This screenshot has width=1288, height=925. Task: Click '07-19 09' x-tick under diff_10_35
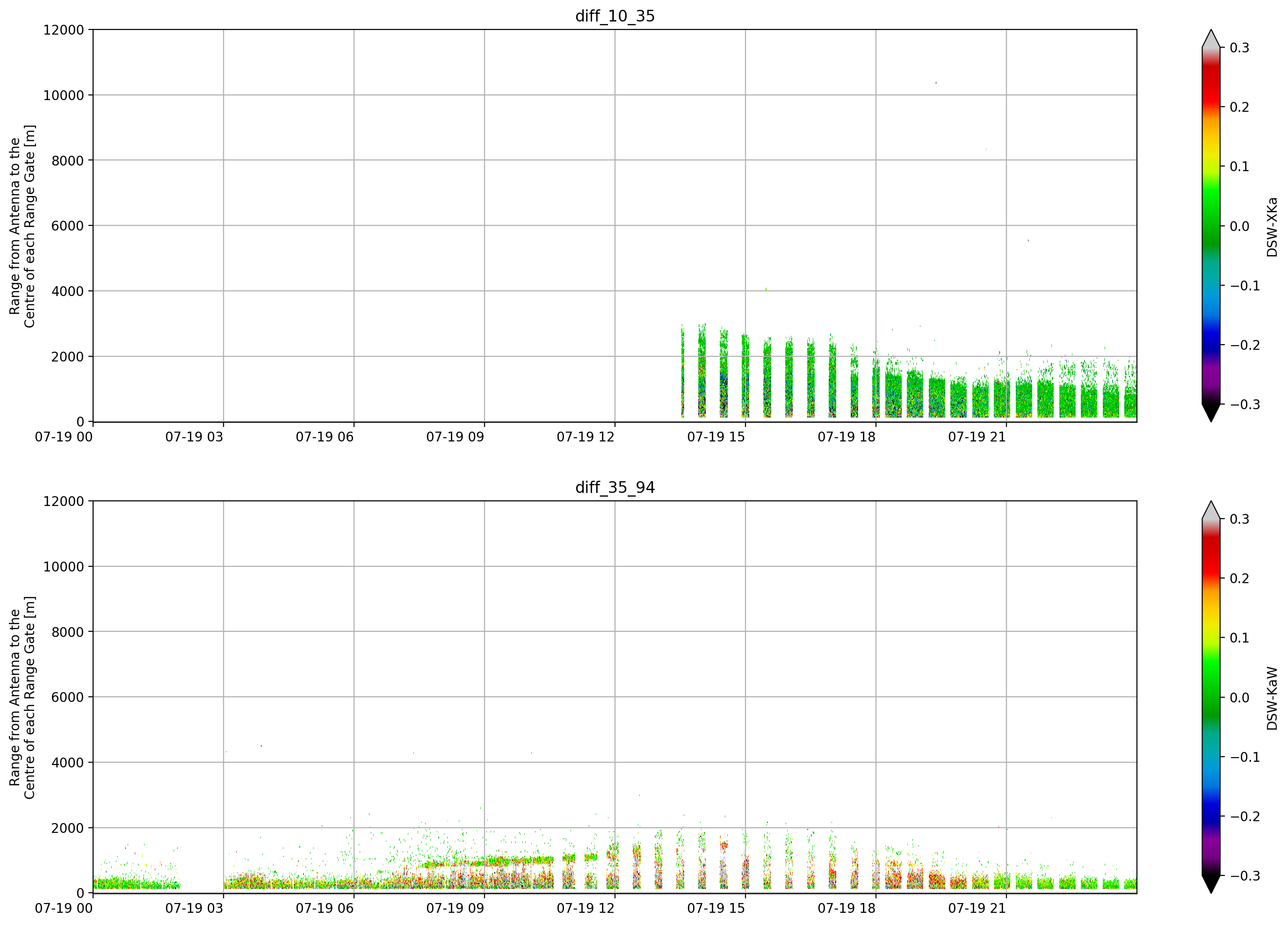pos(456,437)
